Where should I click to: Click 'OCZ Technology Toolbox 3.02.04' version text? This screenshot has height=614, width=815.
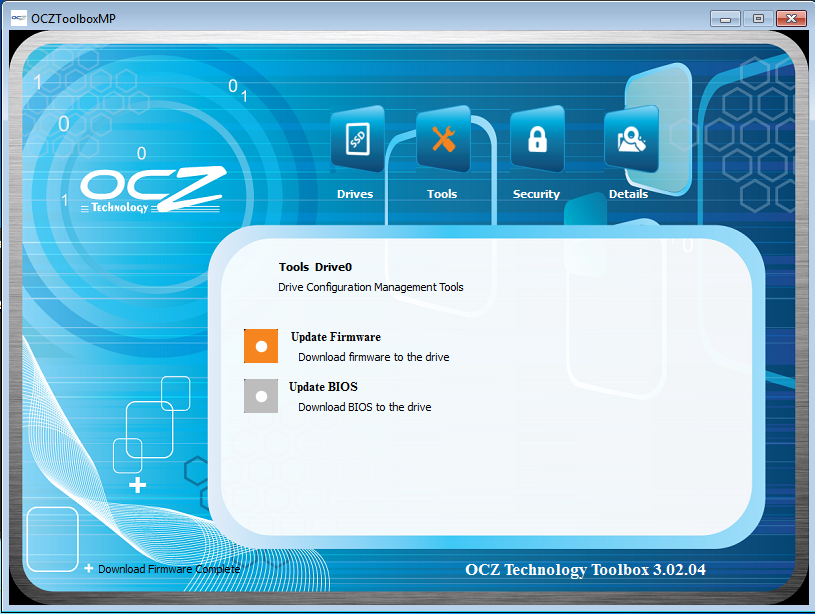tap(585, 570)
